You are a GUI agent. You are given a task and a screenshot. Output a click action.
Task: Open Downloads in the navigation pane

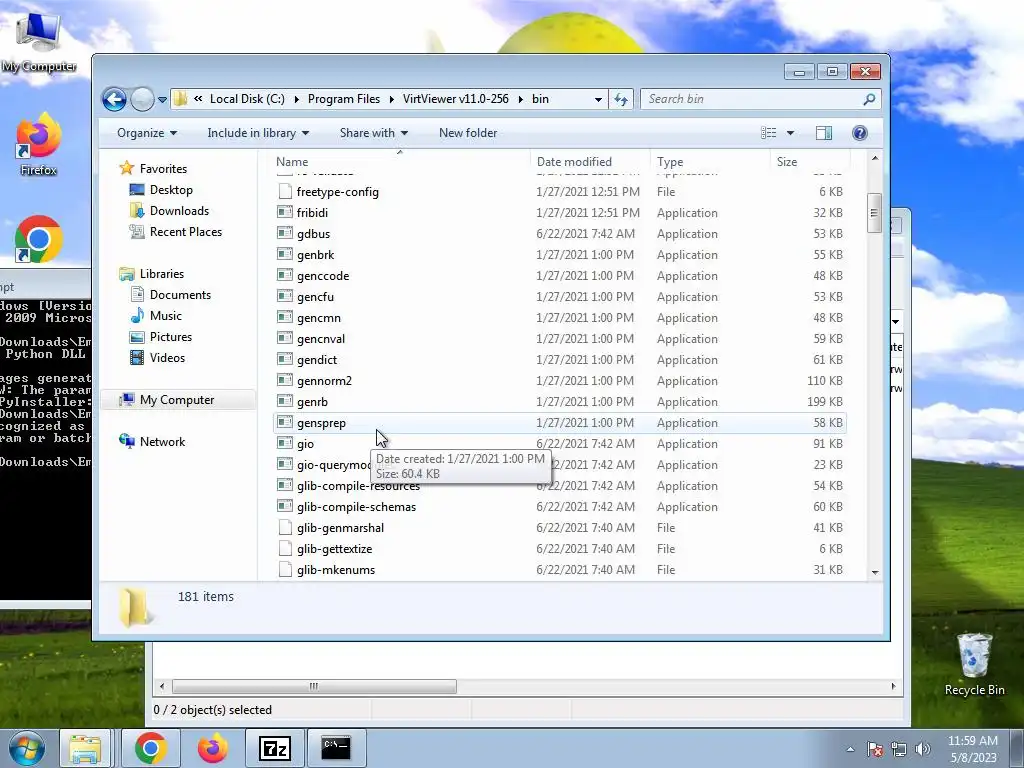point(179,211)
